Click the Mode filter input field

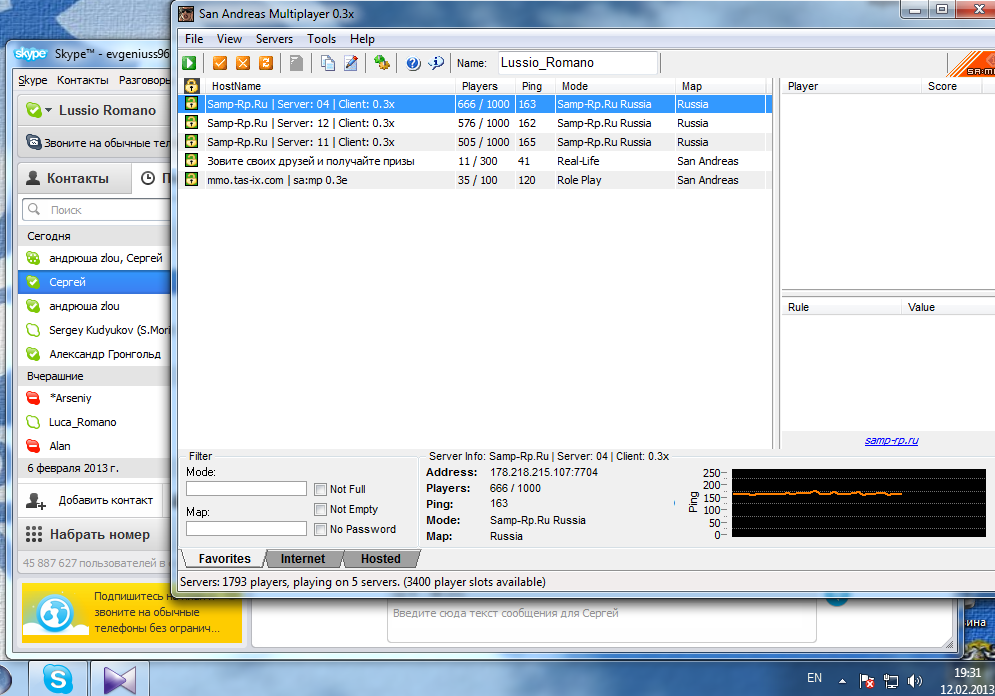(x=246, y=489)
